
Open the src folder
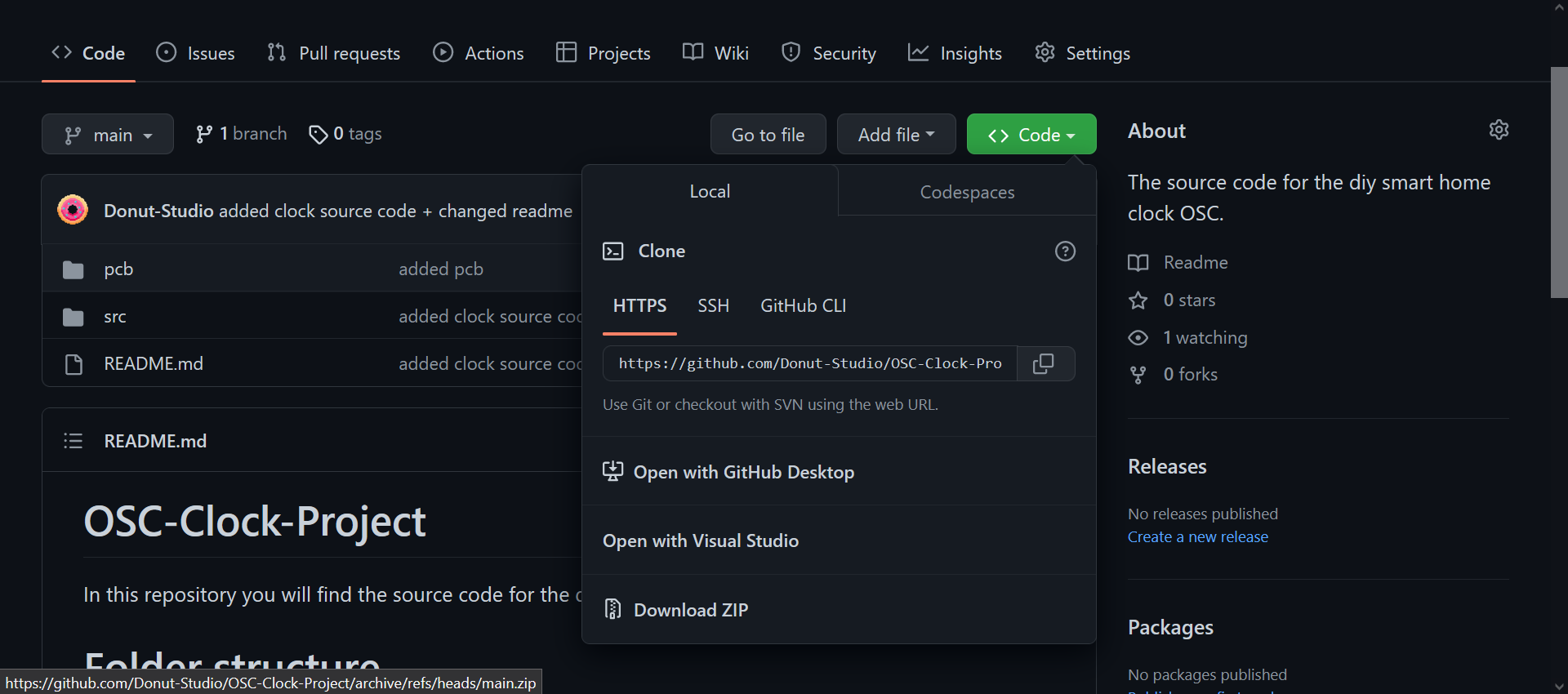115,317
